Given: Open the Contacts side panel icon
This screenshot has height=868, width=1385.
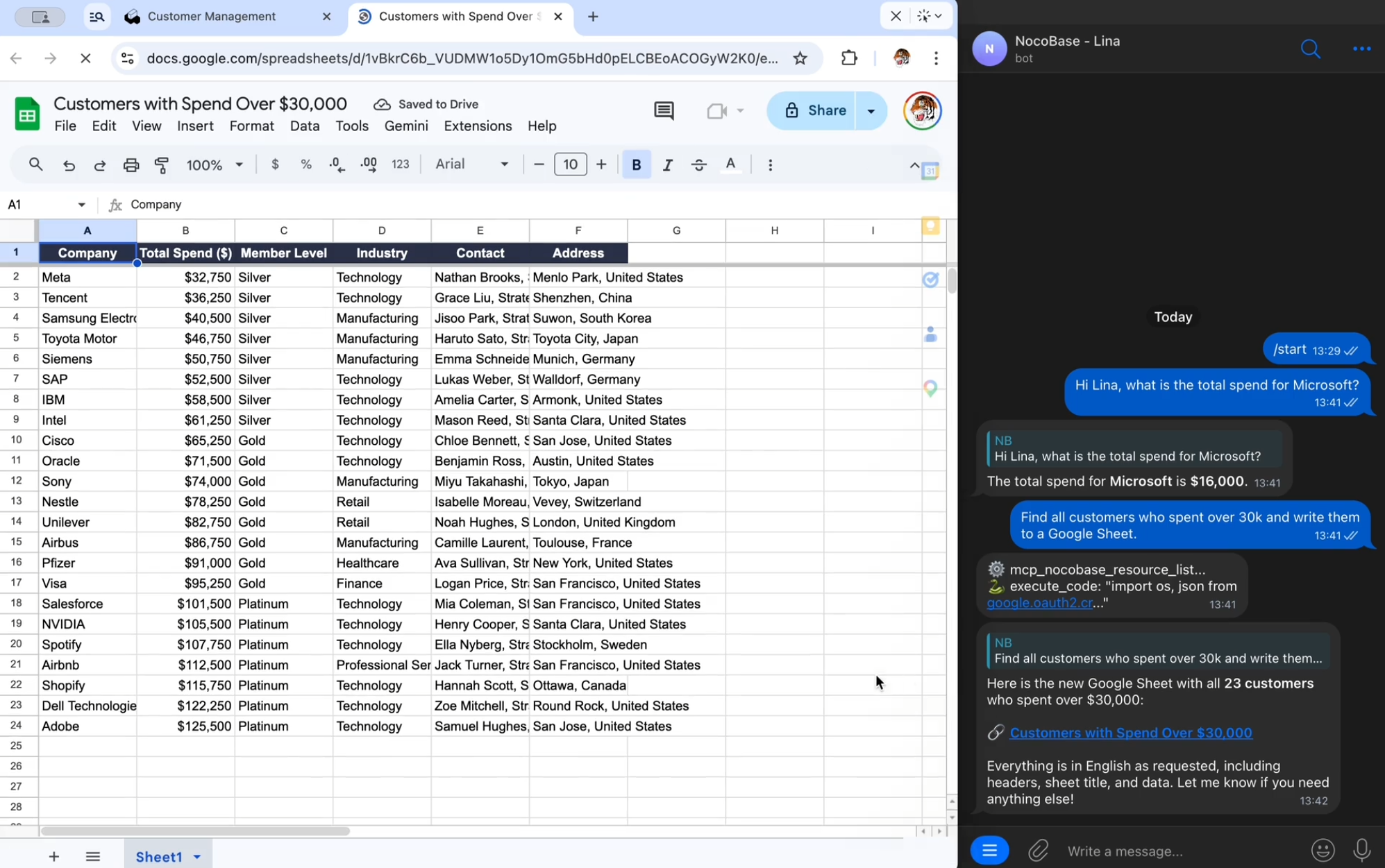Looking at the screenshot, I should [x=930, y=334].
